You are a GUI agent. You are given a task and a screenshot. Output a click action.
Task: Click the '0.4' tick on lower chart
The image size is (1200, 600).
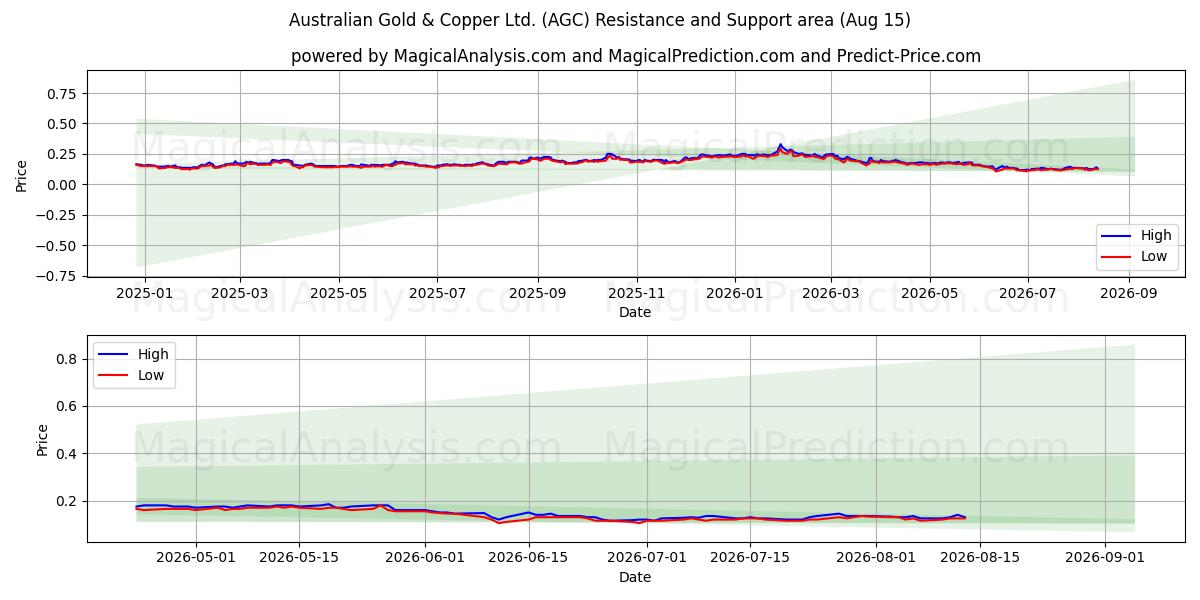tap(68, 454)
